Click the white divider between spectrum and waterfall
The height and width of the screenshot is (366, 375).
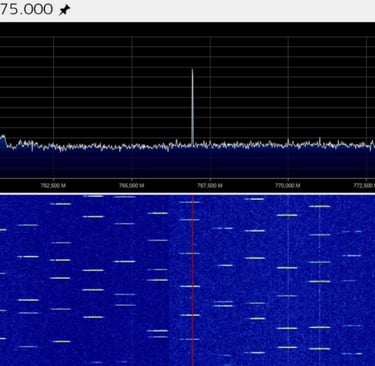click(x=187, y=193)
